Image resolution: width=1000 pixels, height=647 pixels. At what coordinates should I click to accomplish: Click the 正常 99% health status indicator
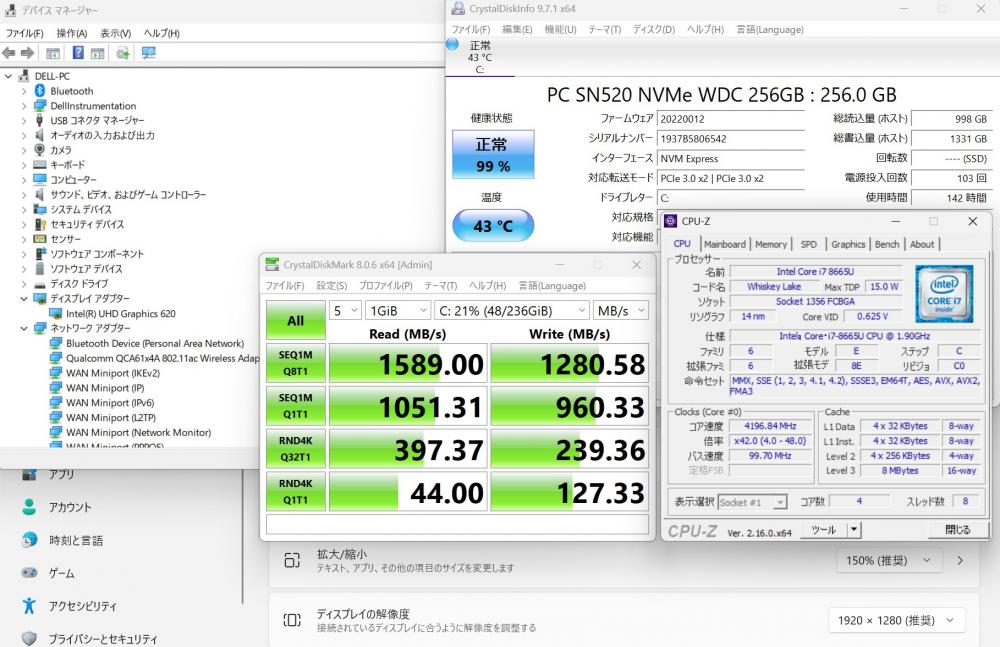coord(492,155)
